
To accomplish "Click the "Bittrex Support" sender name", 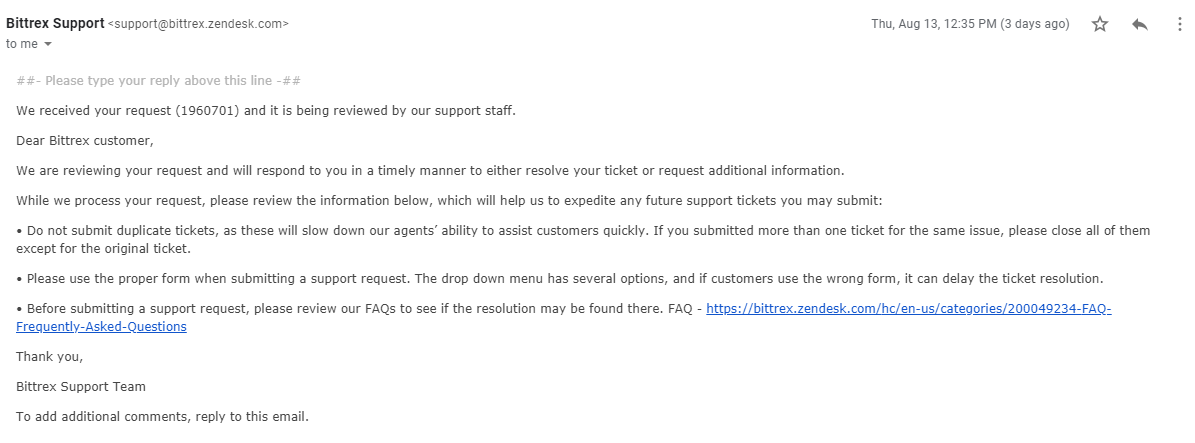I will (55, 23).
